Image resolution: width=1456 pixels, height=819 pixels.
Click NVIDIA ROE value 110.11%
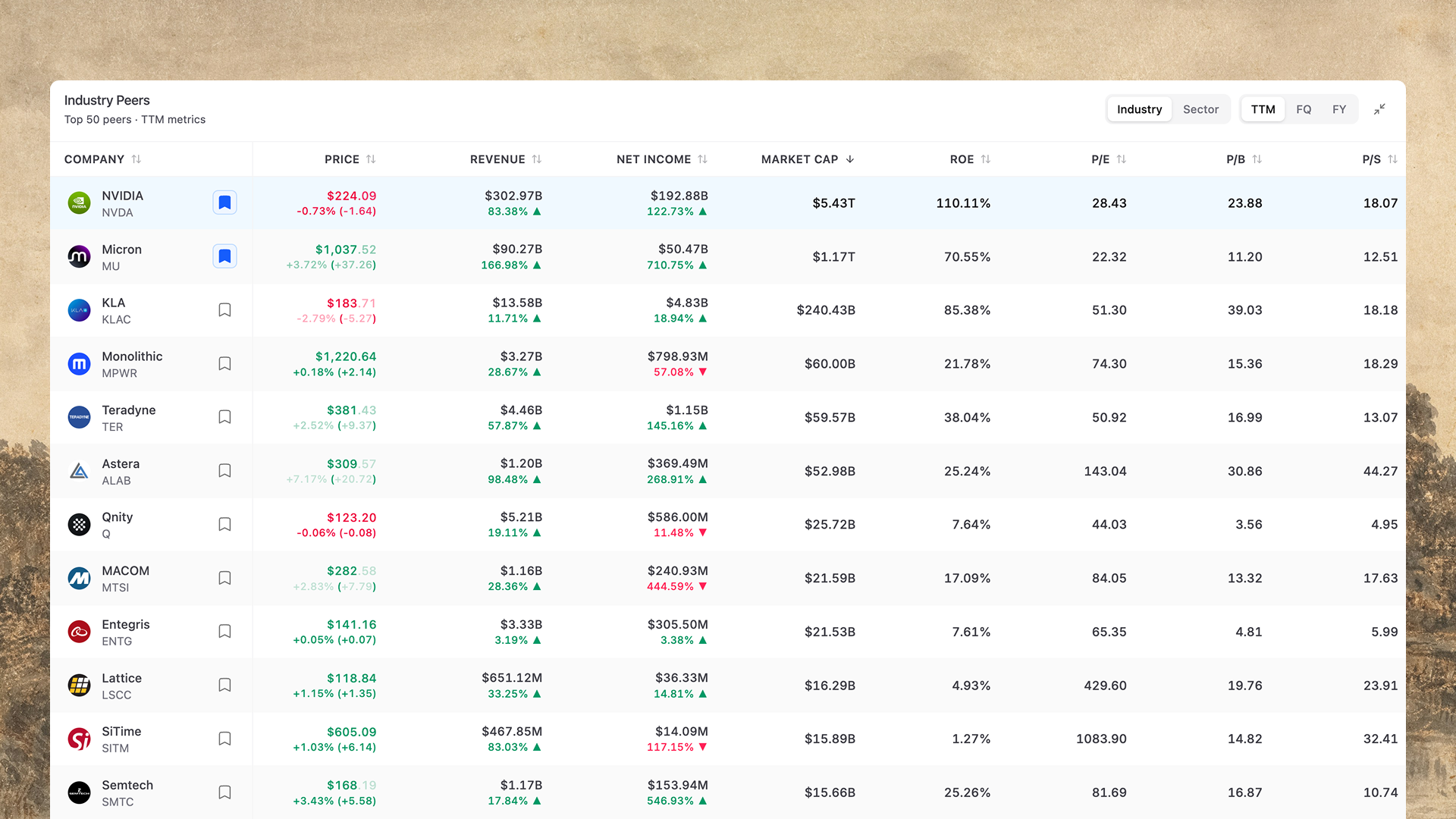tap(964, 203)
